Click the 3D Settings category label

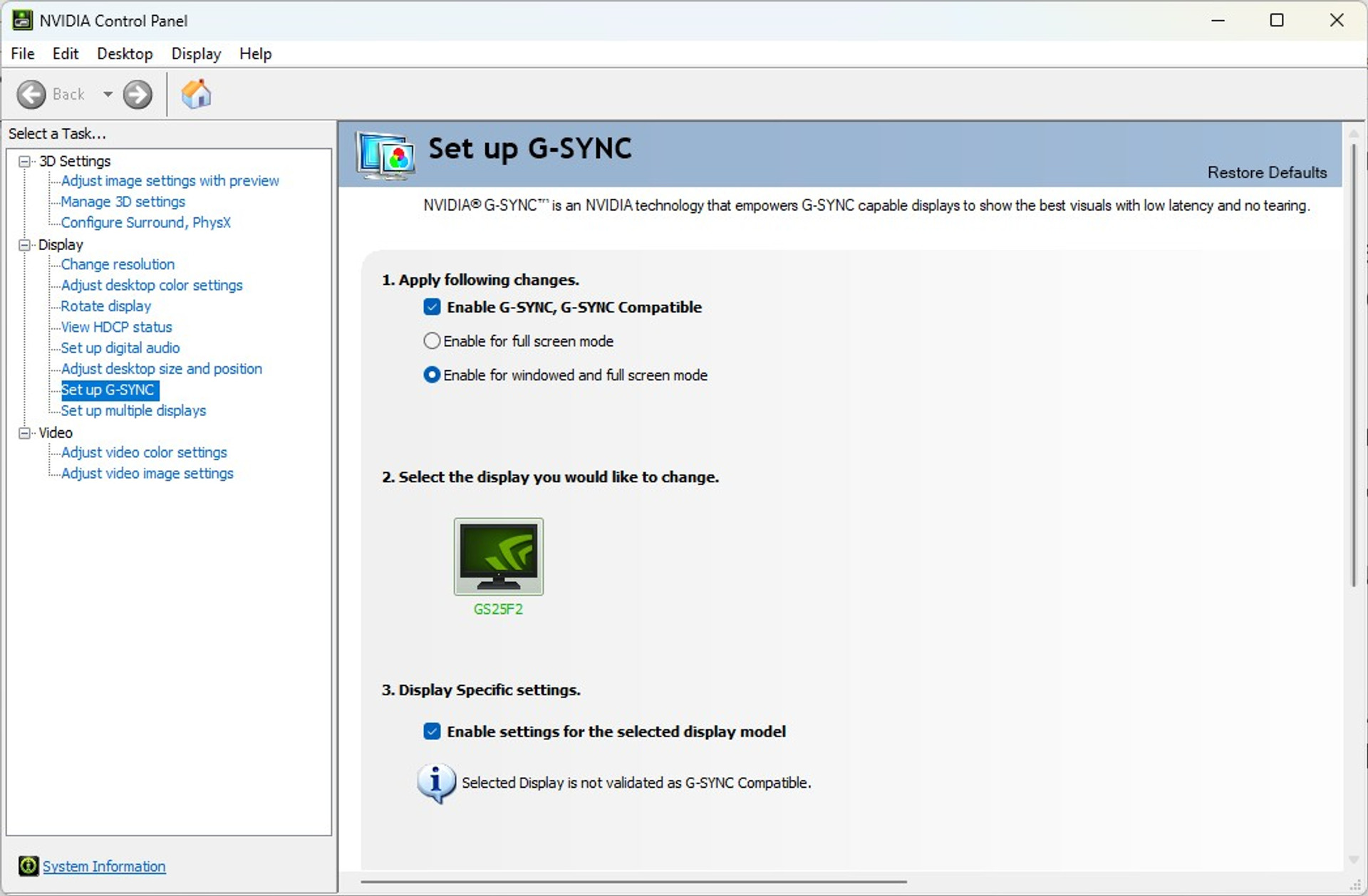pyautogui.click(x=75, y=161)
